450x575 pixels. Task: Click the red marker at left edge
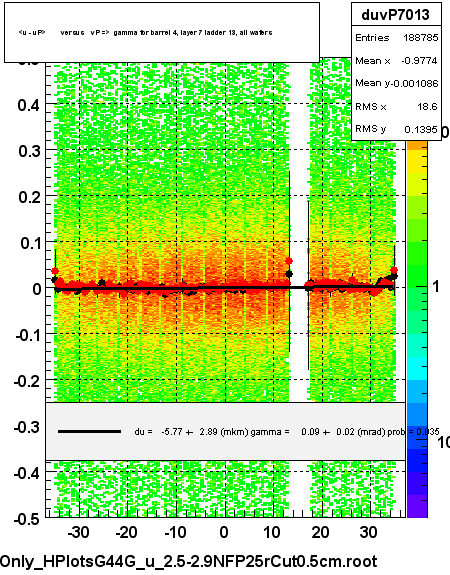[55, 271]
